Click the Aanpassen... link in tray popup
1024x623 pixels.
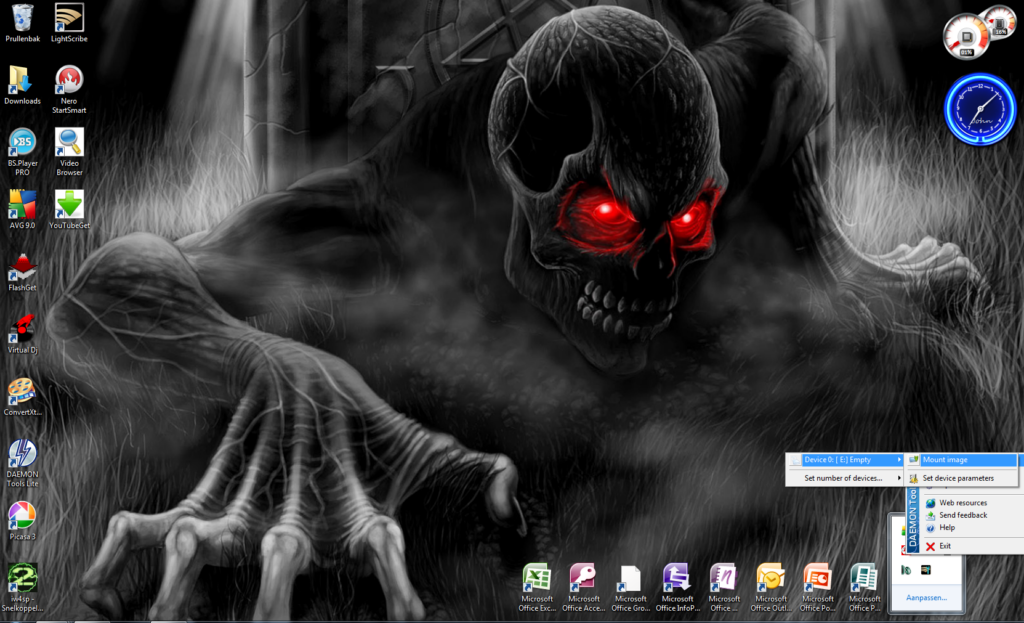926,598
